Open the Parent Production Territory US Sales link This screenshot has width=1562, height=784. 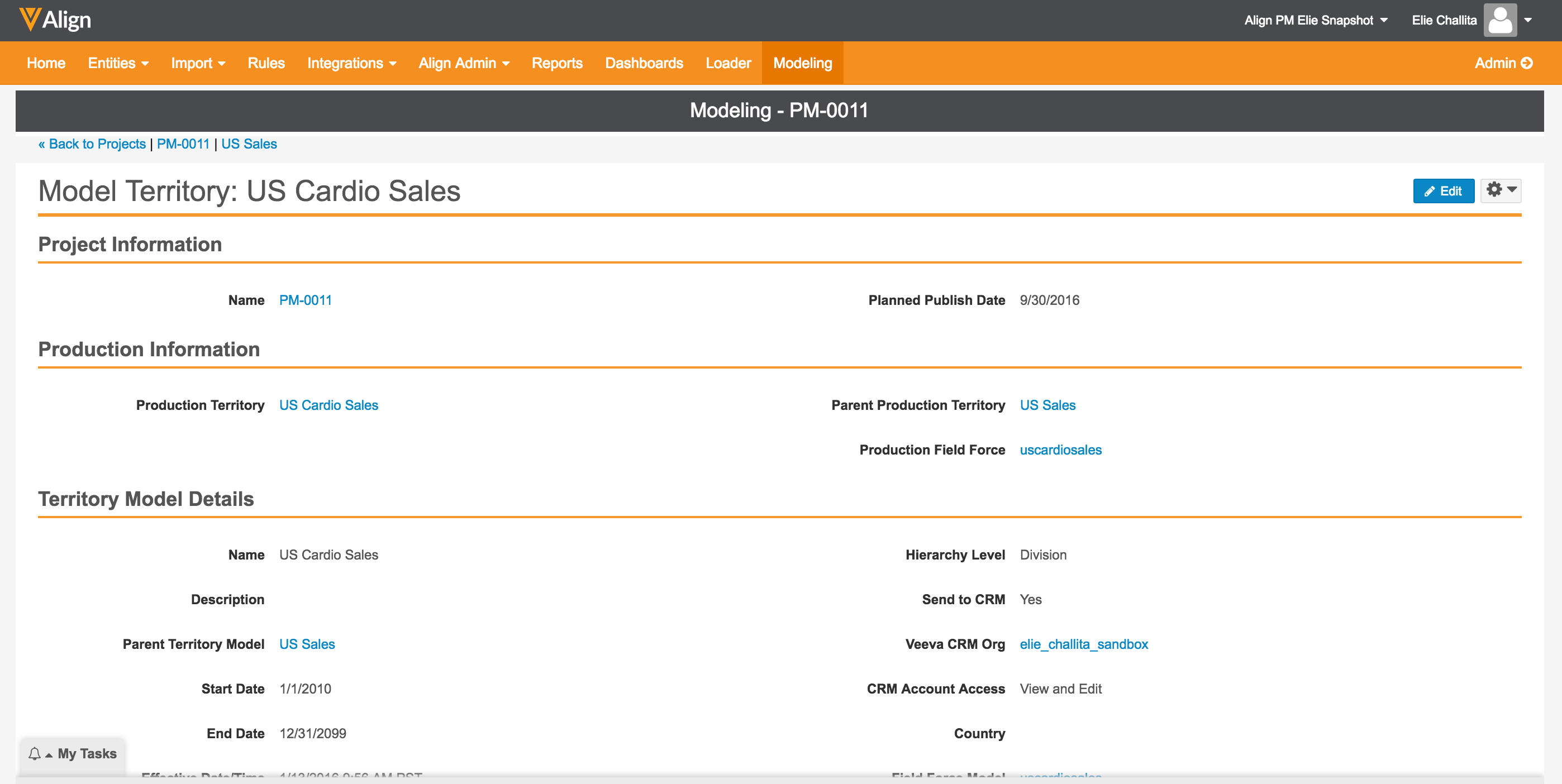(x=1047, y=405)
